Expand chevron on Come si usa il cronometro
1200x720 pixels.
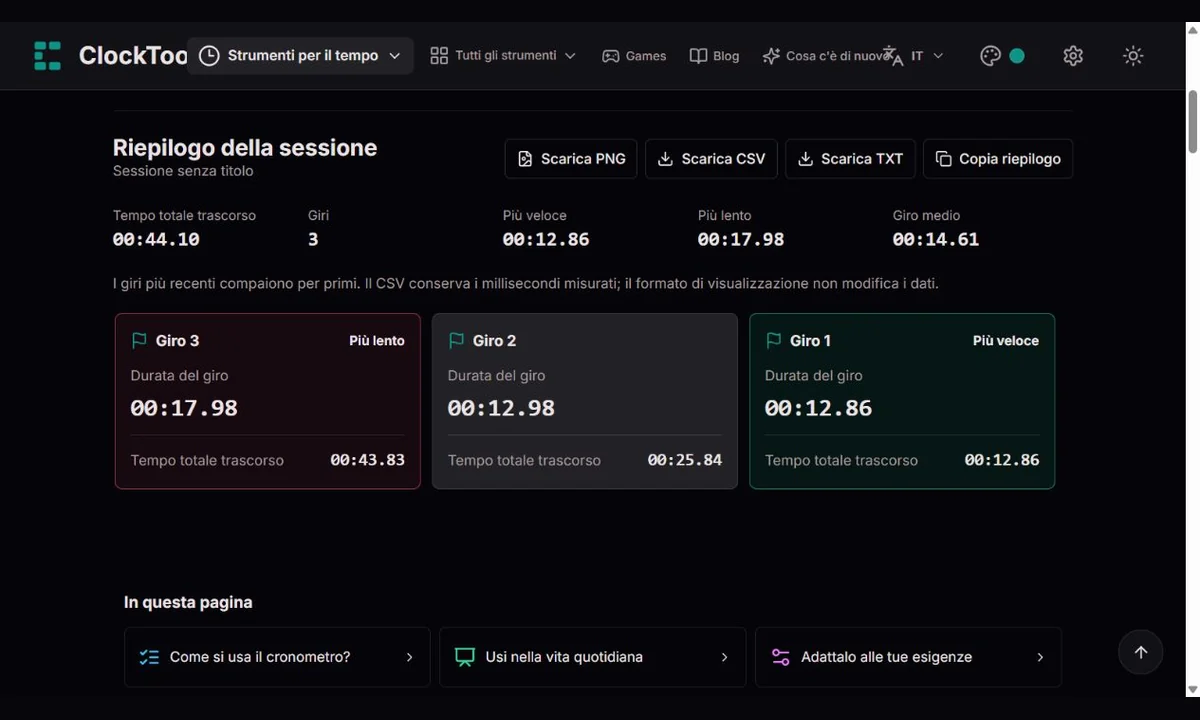point(409,657)
